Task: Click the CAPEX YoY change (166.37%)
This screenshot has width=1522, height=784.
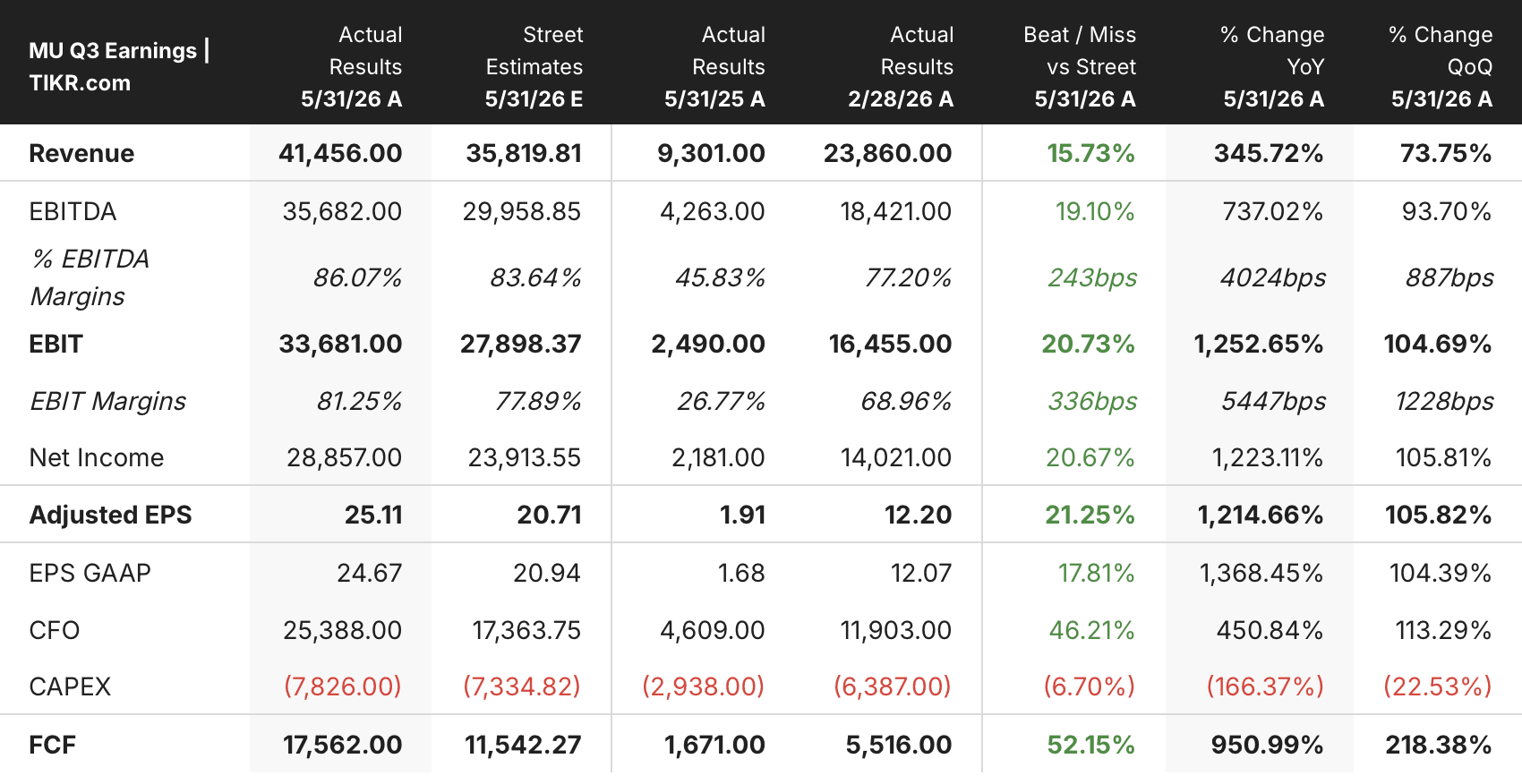Action: click(x=1265, y=686)
